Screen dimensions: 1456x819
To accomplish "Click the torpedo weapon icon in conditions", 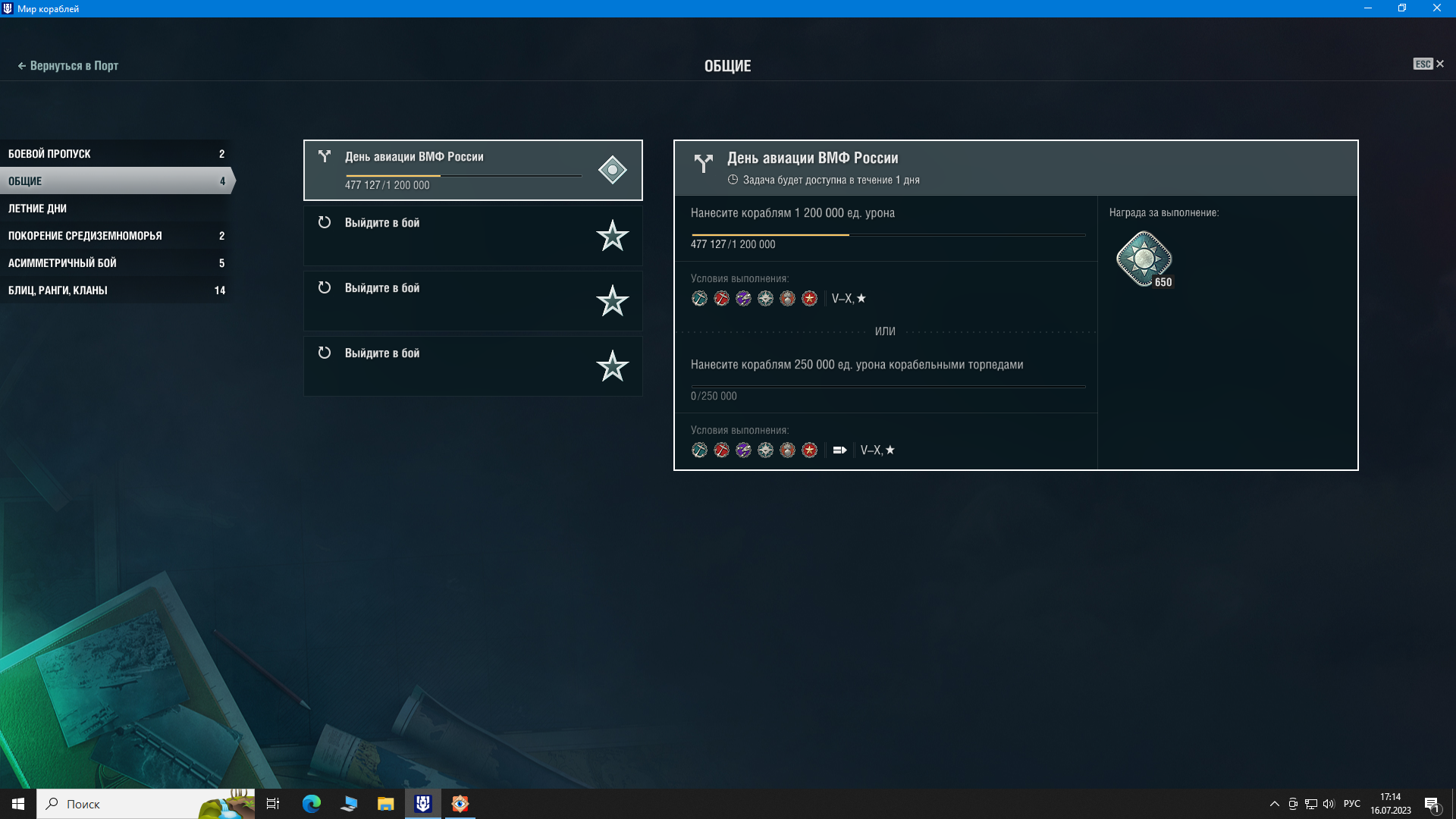I will pos(839,450).
